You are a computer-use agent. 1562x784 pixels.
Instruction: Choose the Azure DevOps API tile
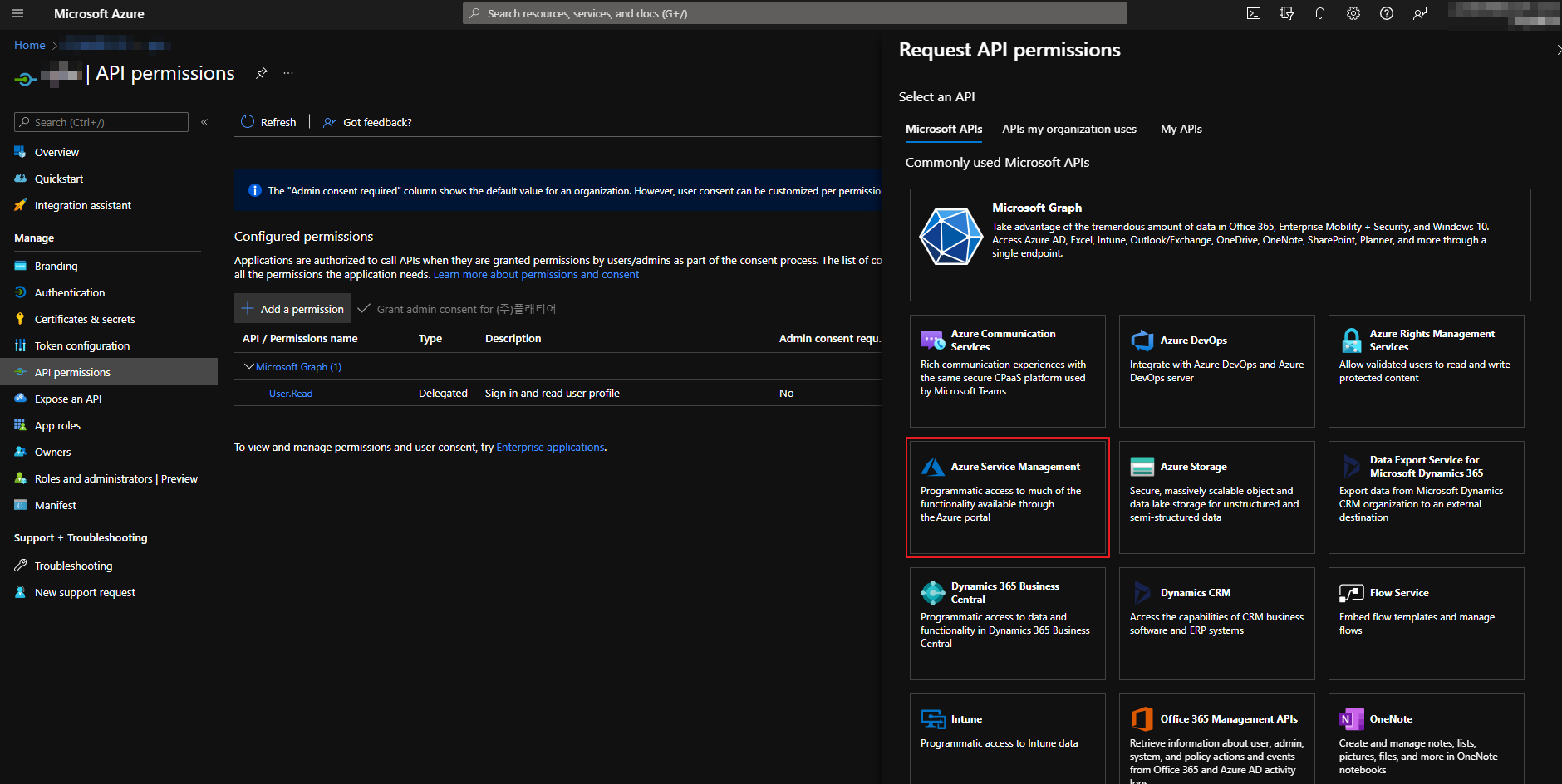click(1216, 370)
